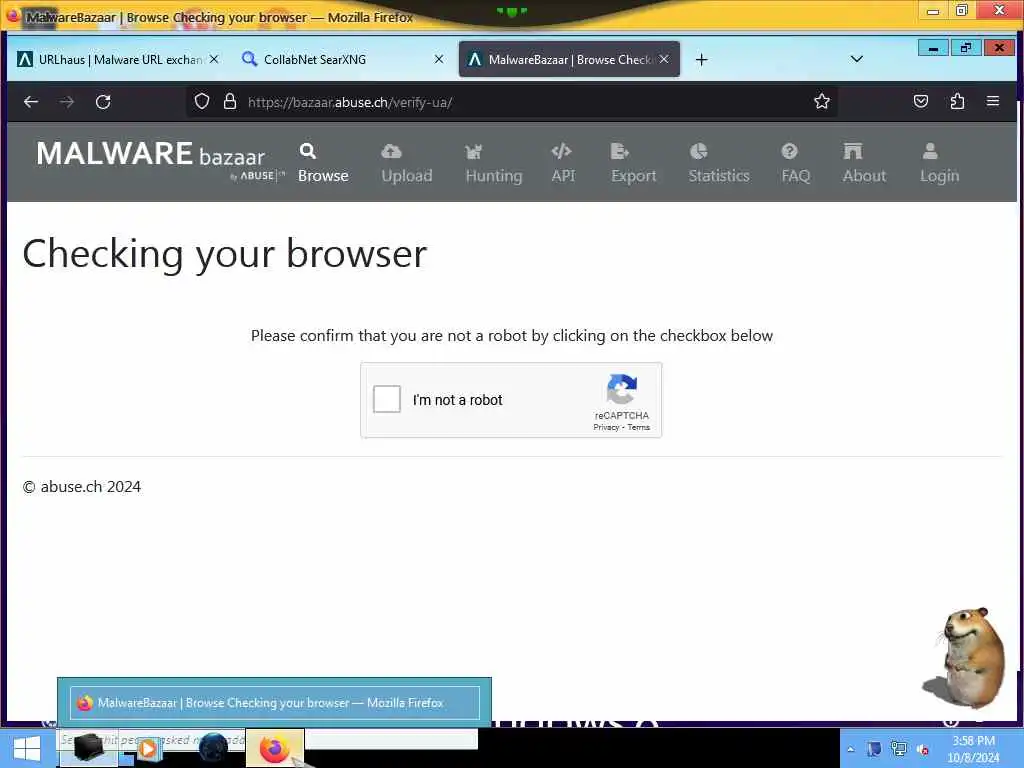Open the Statistics pie chart icon

[698, 152]
